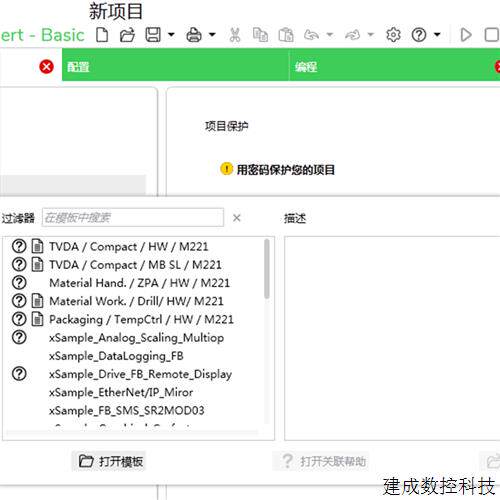
Task: Focus the template search filter field
Action: [133, 218]
